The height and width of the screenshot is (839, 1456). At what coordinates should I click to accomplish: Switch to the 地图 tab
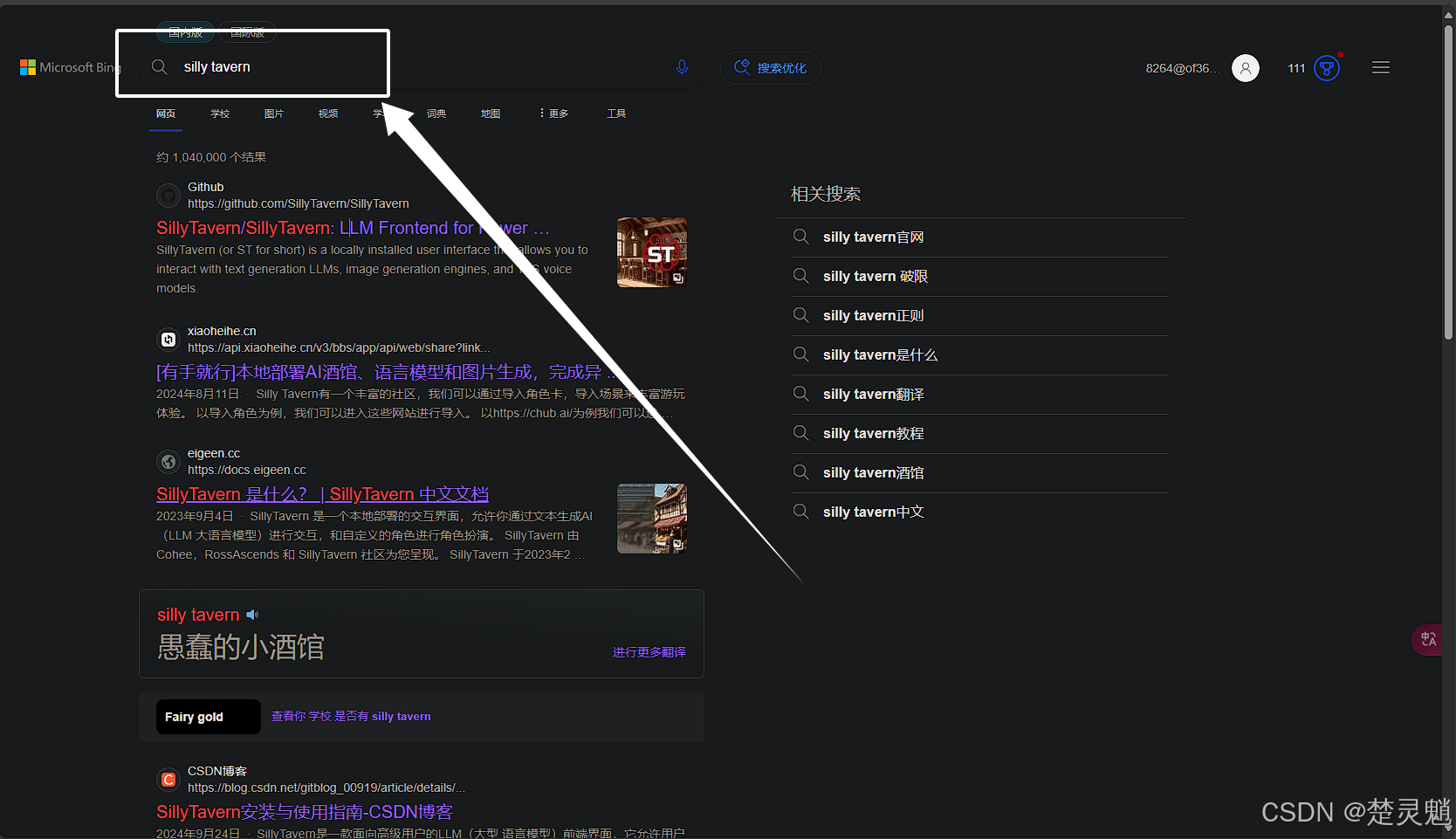coord(491,113)
